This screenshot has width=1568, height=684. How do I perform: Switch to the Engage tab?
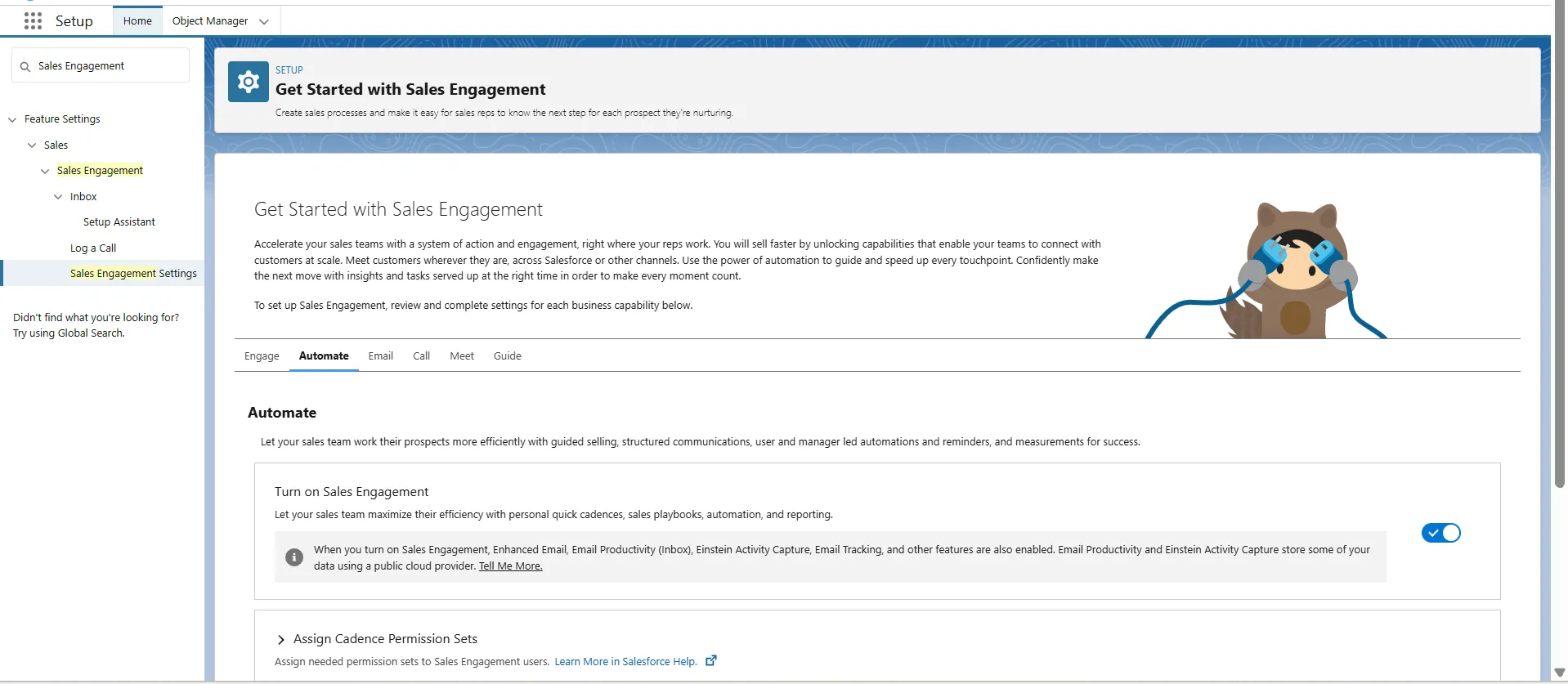point(262,356)
